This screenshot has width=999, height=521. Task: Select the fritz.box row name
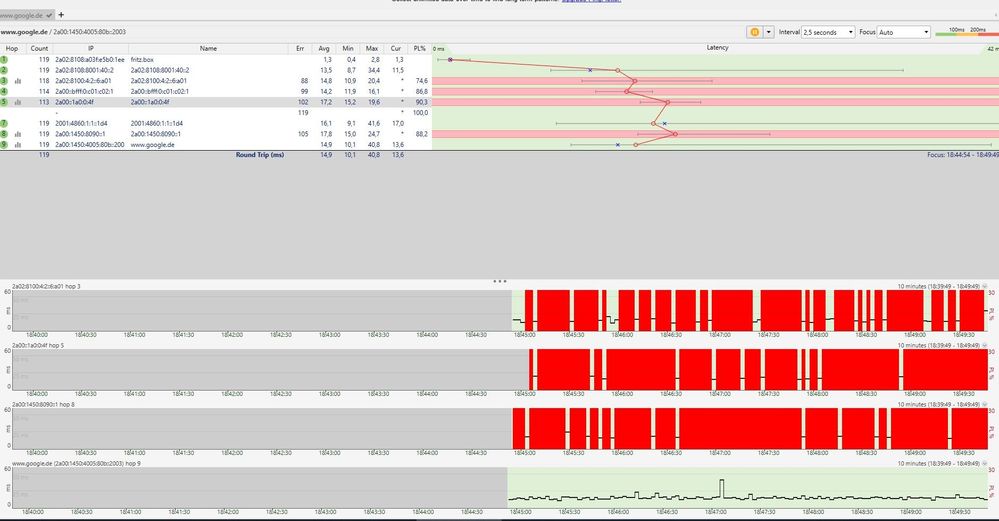tap(142, 59)
